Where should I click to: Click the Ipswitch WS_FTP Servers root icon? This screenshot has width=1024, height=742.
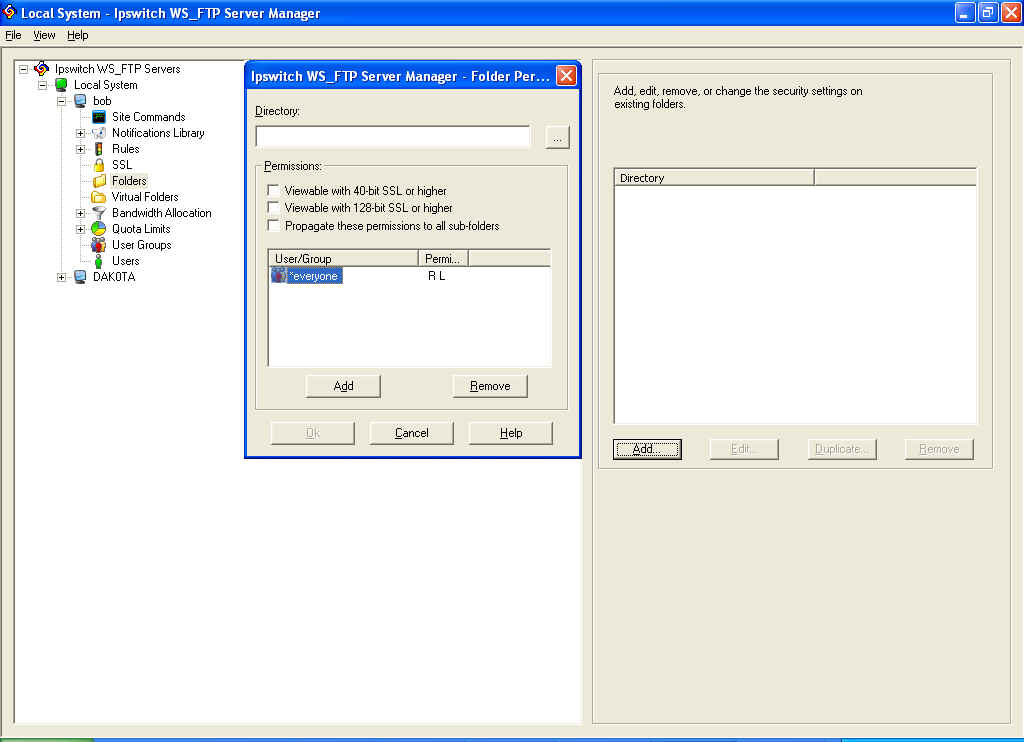coord(42,69)
